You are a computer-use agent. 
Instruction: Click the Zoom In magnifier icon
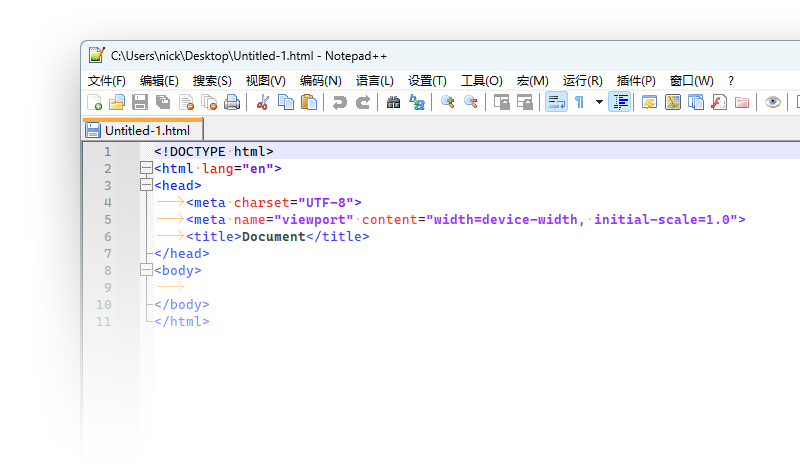(x=448, y=102)
